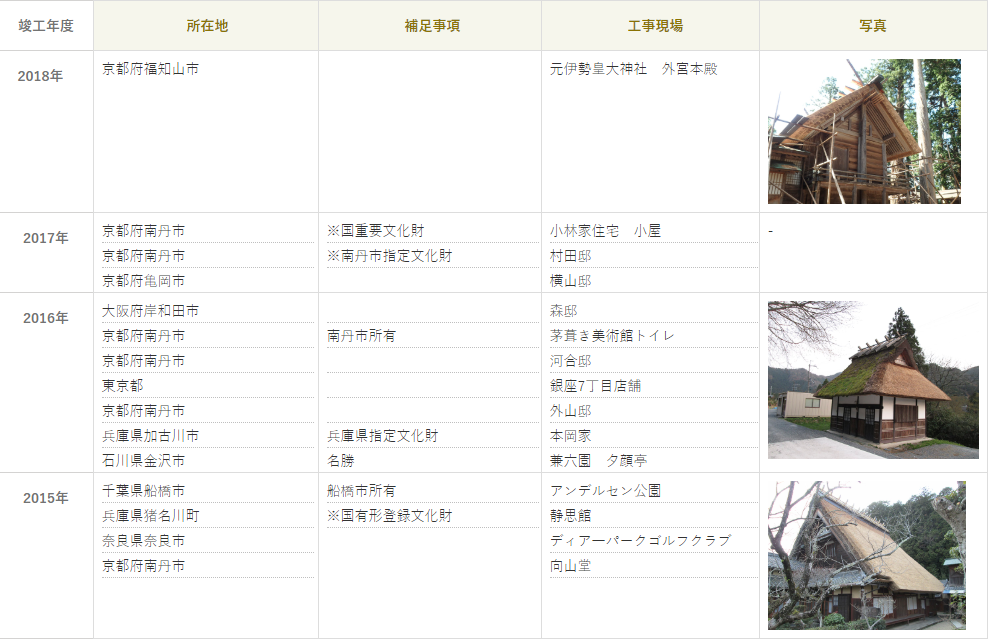This screenshot has width=988, height=639.
Task: Select the 小林家住宅 小屋 entry
Action: pyautogui.click(x=605, y=231)
